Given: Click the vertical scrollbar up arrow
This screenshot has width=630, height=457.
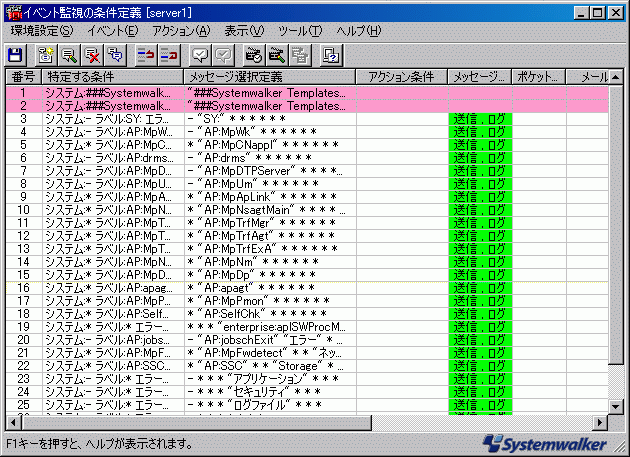Looking at the screenshot, I should pyautogui.click(x=616, y=77).
